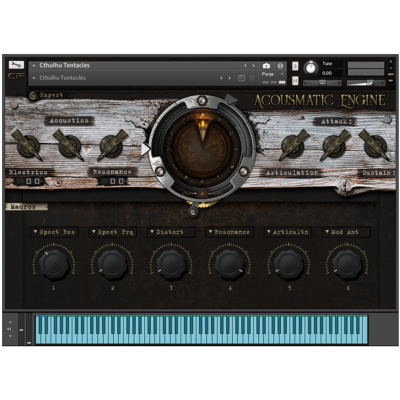Delete snapshot with the trash icon
Image resolution: width=400 pixels, height=400 pixels.
(x=252, y=78)
